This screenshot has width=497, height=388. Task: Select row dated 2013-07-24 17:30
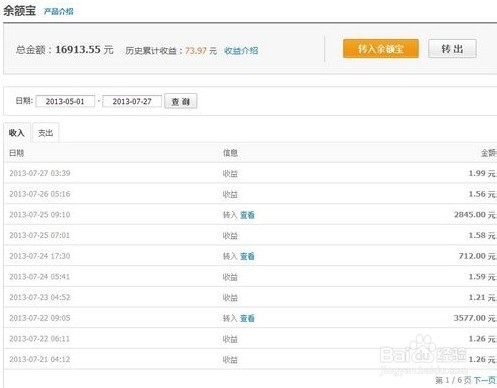coord(250,256)
